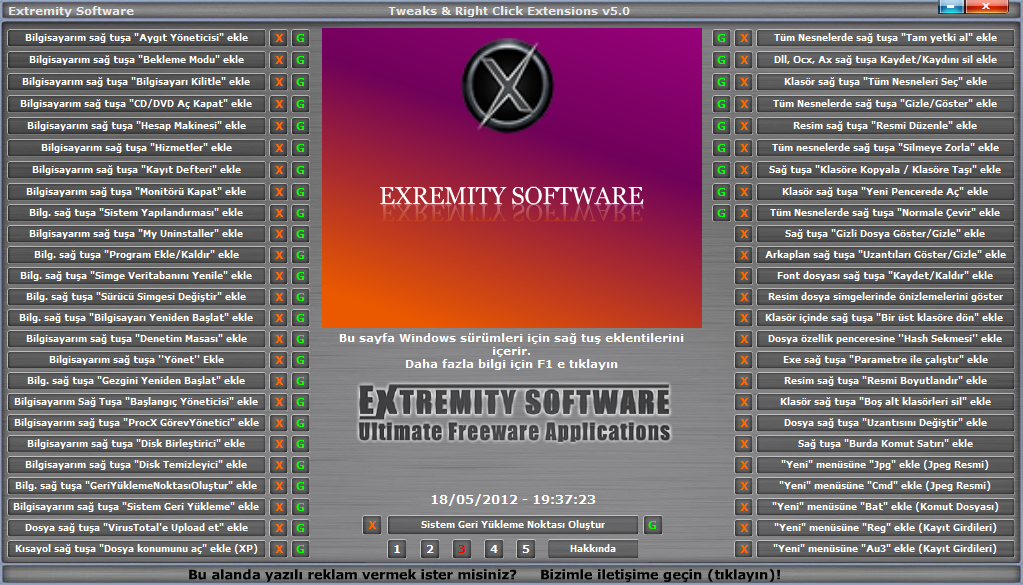Image resolution: width=1023 pixels, height=585 pixels.
Task: Go to page 5
Action: point(525,549)
